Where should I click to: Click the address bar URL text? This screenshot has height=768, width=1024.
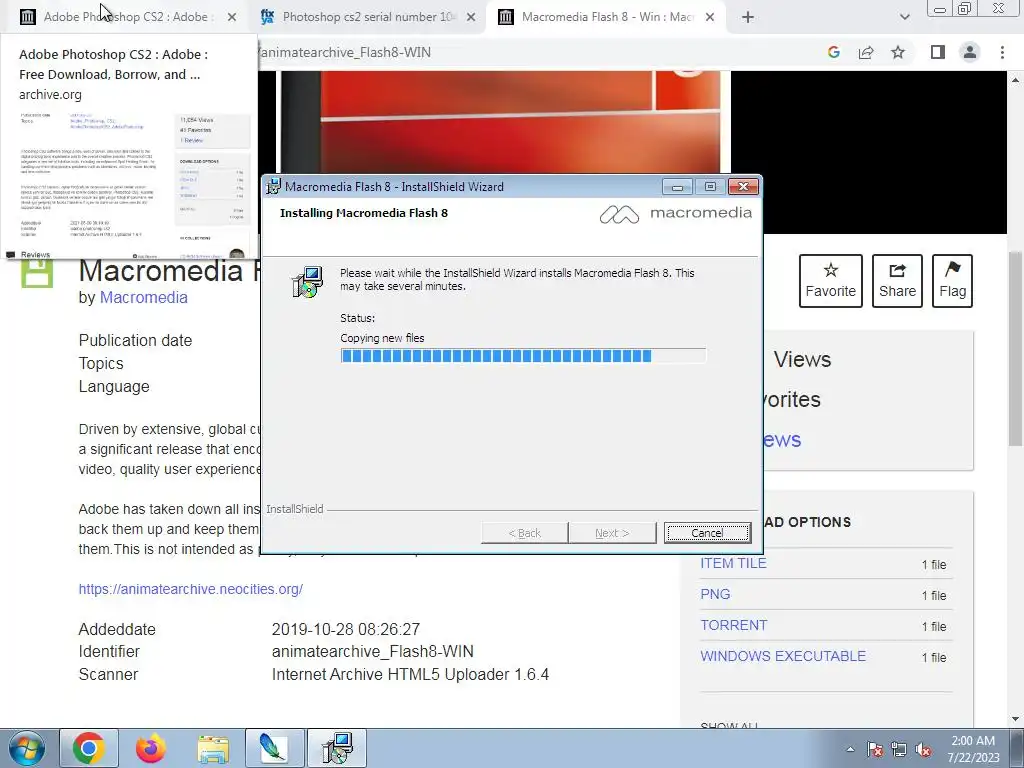(345, 52)
